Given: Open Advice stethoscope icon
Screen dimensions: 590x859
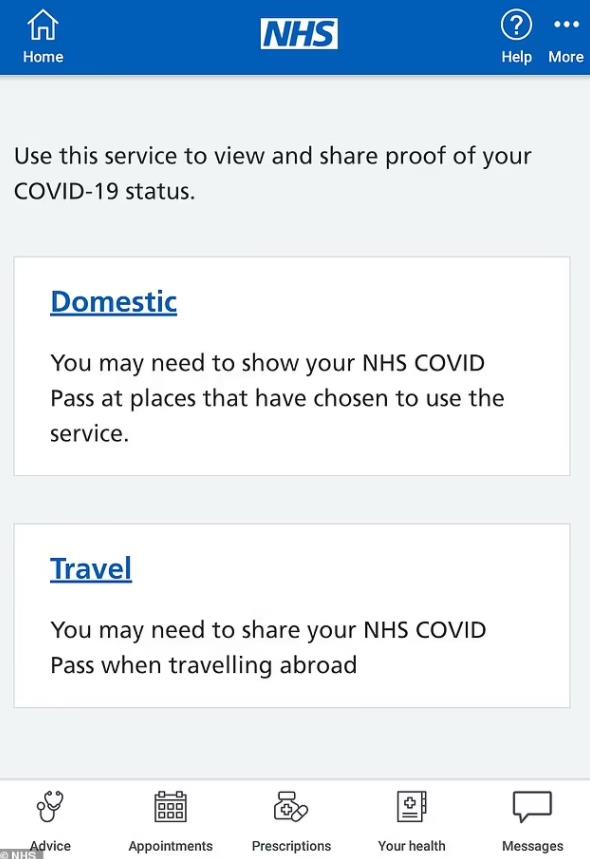Looking at the screenshot, I should (50, 806).
